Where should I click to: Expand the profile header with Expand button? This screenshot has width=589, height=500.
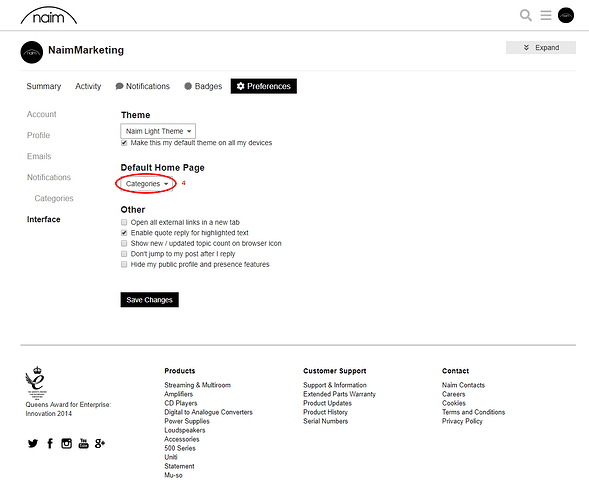click(541, 48)
